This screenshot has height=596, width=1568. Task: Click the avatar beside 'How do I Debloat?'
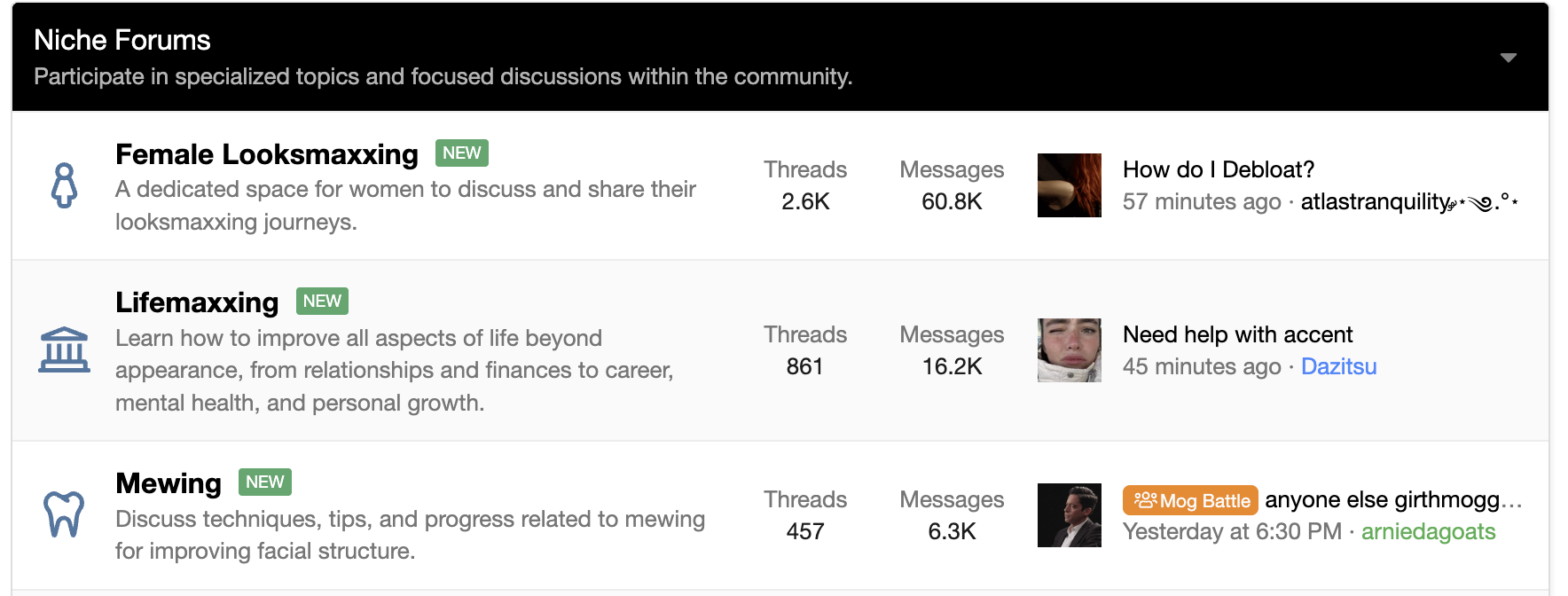pyautogui.click(x=1070, y=185)
